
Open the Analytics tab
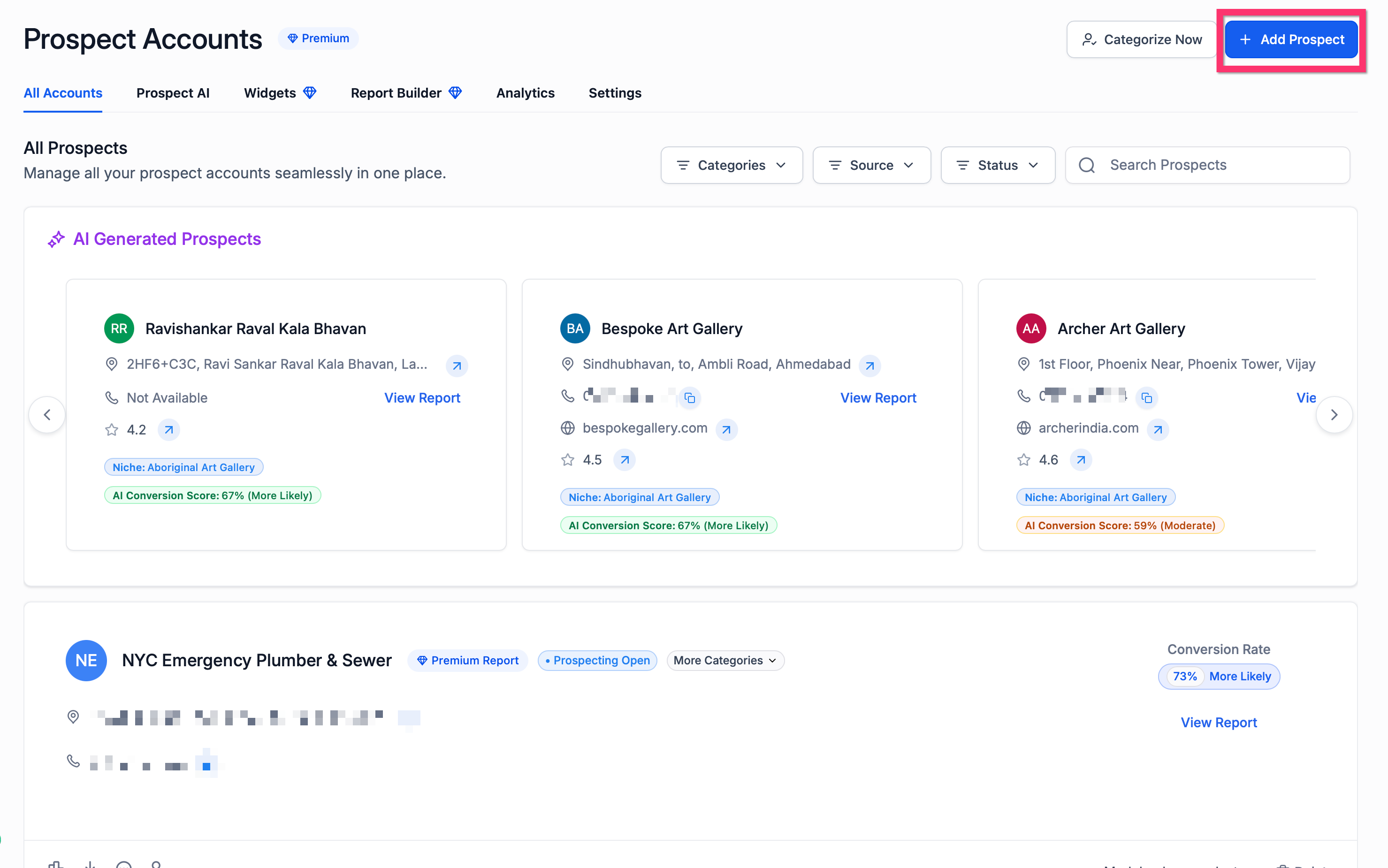[x=525, y=93]
